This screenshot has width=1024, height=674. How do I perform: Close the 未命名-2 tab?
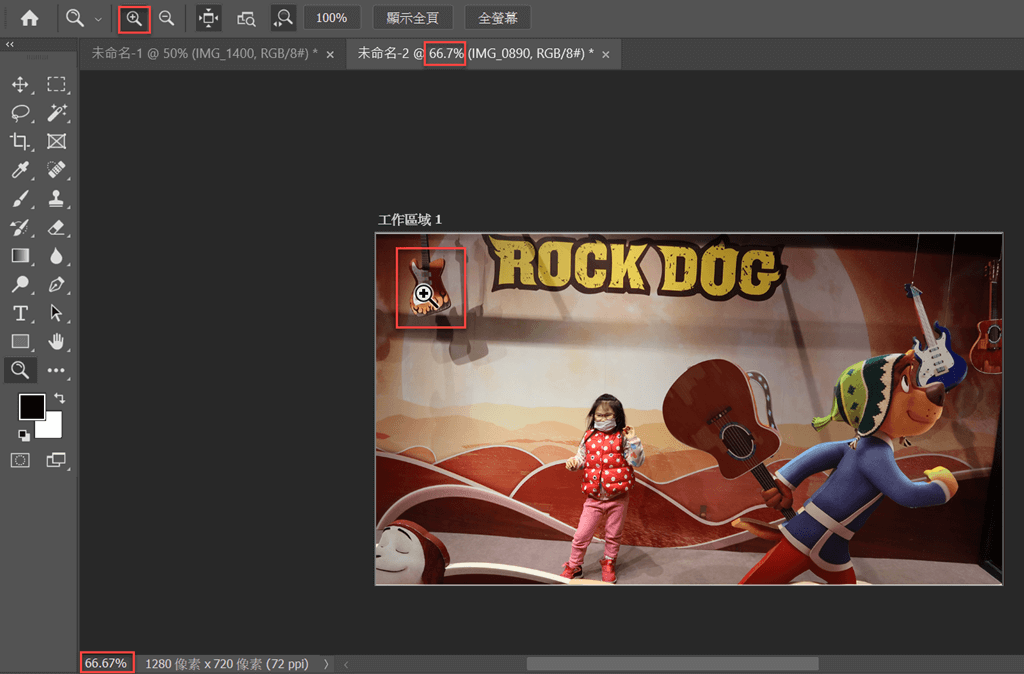(606, 55)
